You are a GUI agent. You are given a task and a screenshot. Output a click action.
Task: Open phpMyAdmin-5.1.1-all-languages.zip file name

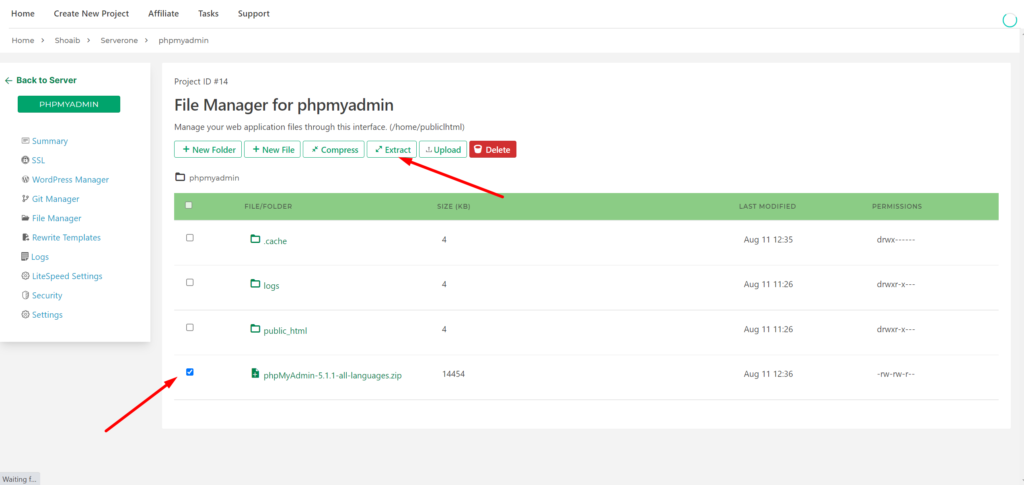[332, 376]
